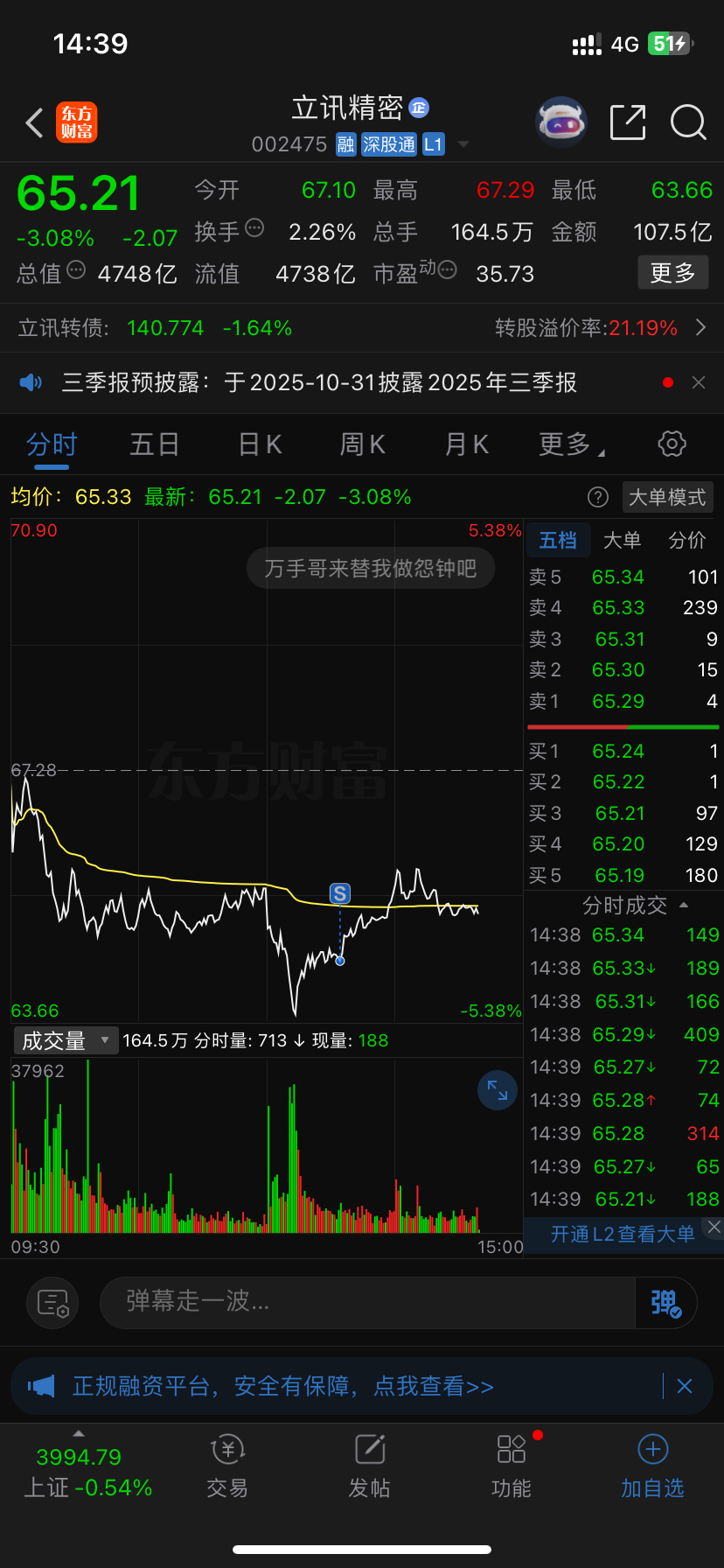Switch to the 大单 tab
Screen dimensions: 724x1568
(x=623, y=540)
